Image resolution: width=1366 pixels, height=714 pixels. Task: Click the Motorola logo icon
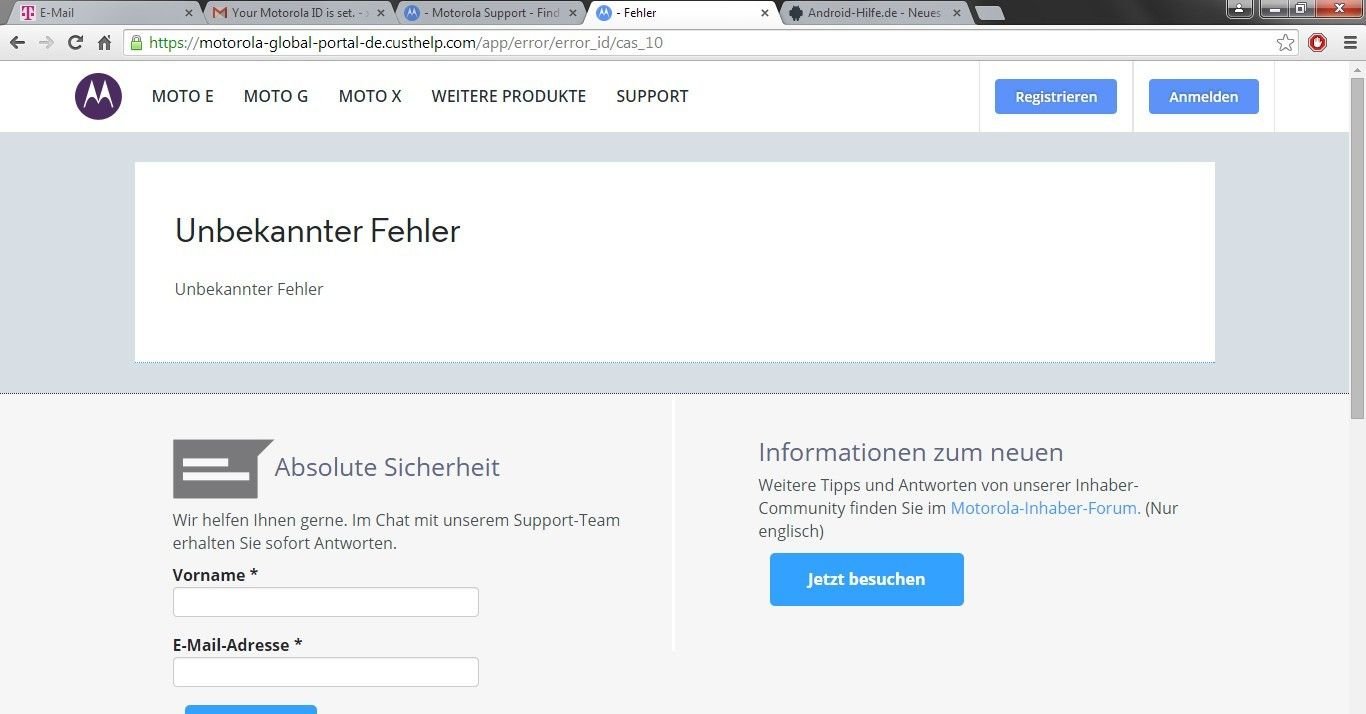click(x=98, y=96)
